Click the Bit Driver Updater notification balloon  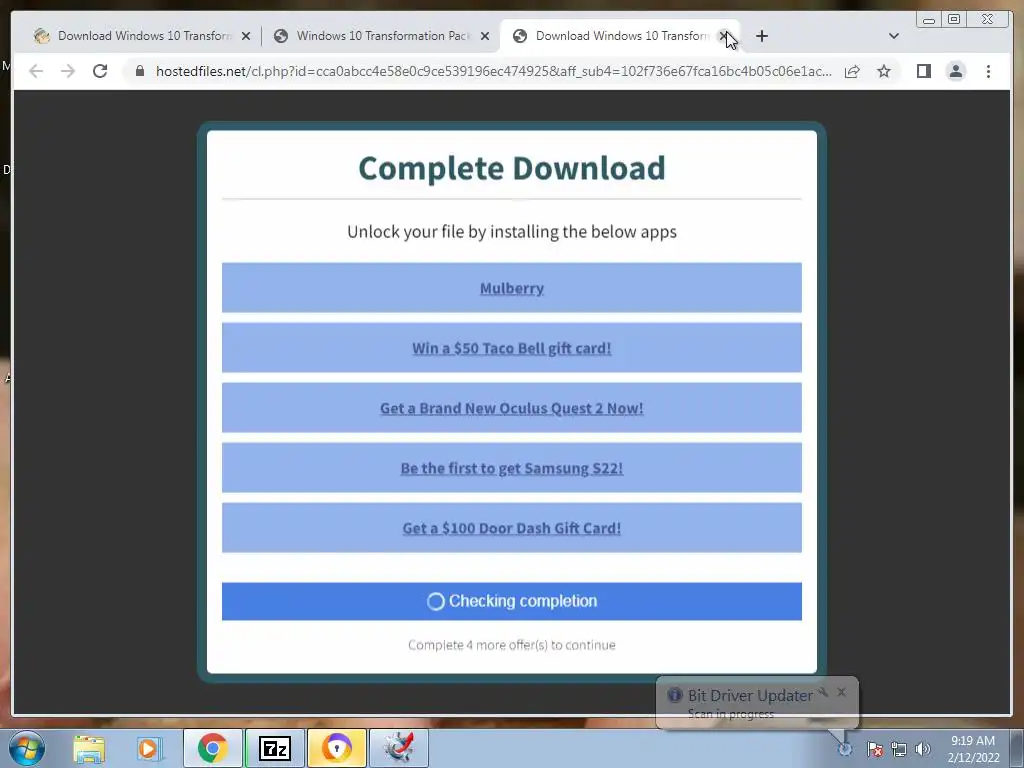coord(757,703)
